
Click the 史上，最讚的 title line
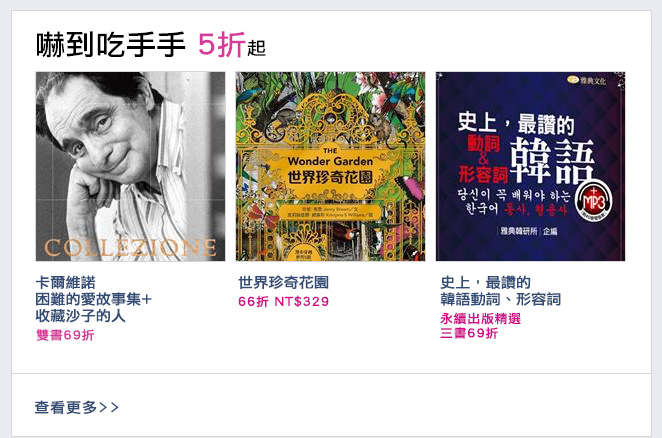tap(485, 282)
